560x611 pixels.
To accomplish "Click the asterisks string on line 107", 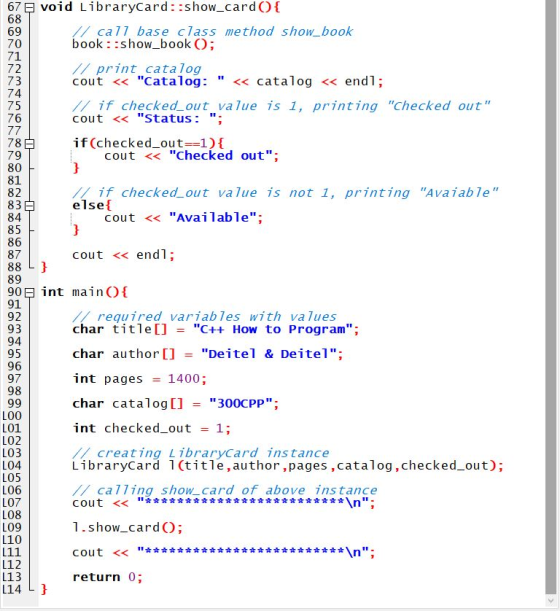I will point(253,503).
